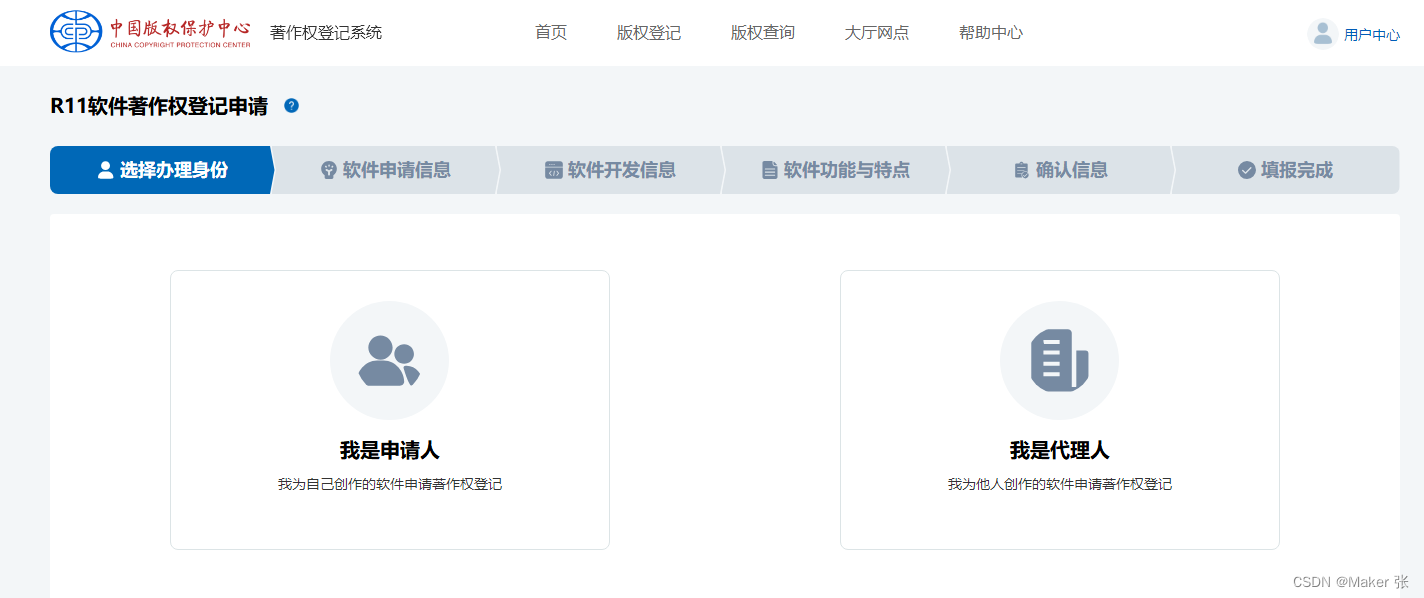
Task: Click the blue question mark help icon
Action: click(x=291, y=106)
